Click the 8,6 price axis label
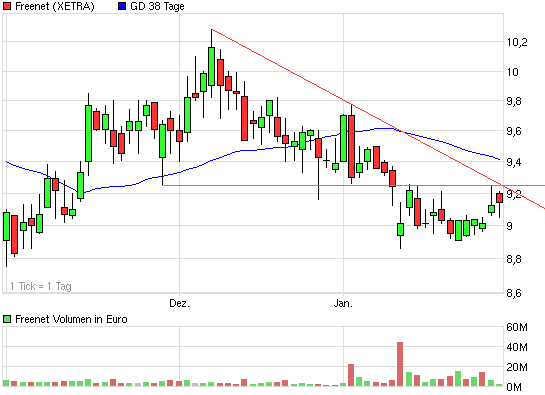The image size is (545, 395). [514, 293]
